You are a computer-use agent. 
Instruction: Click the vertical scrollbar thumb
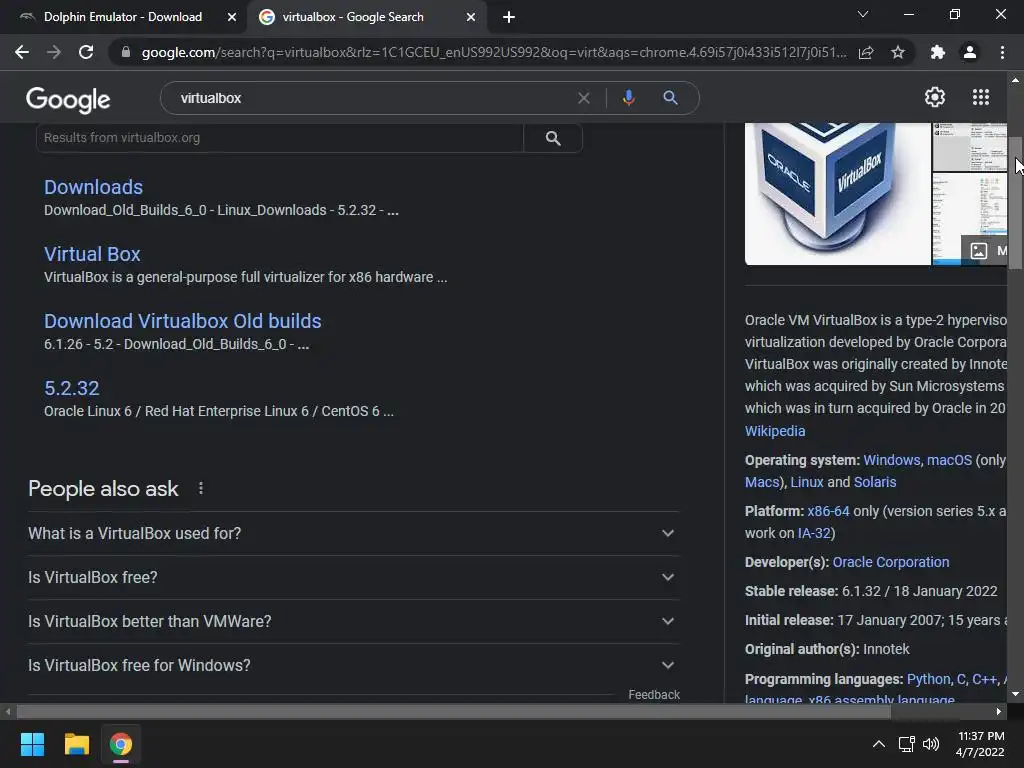pos(1016,203)
